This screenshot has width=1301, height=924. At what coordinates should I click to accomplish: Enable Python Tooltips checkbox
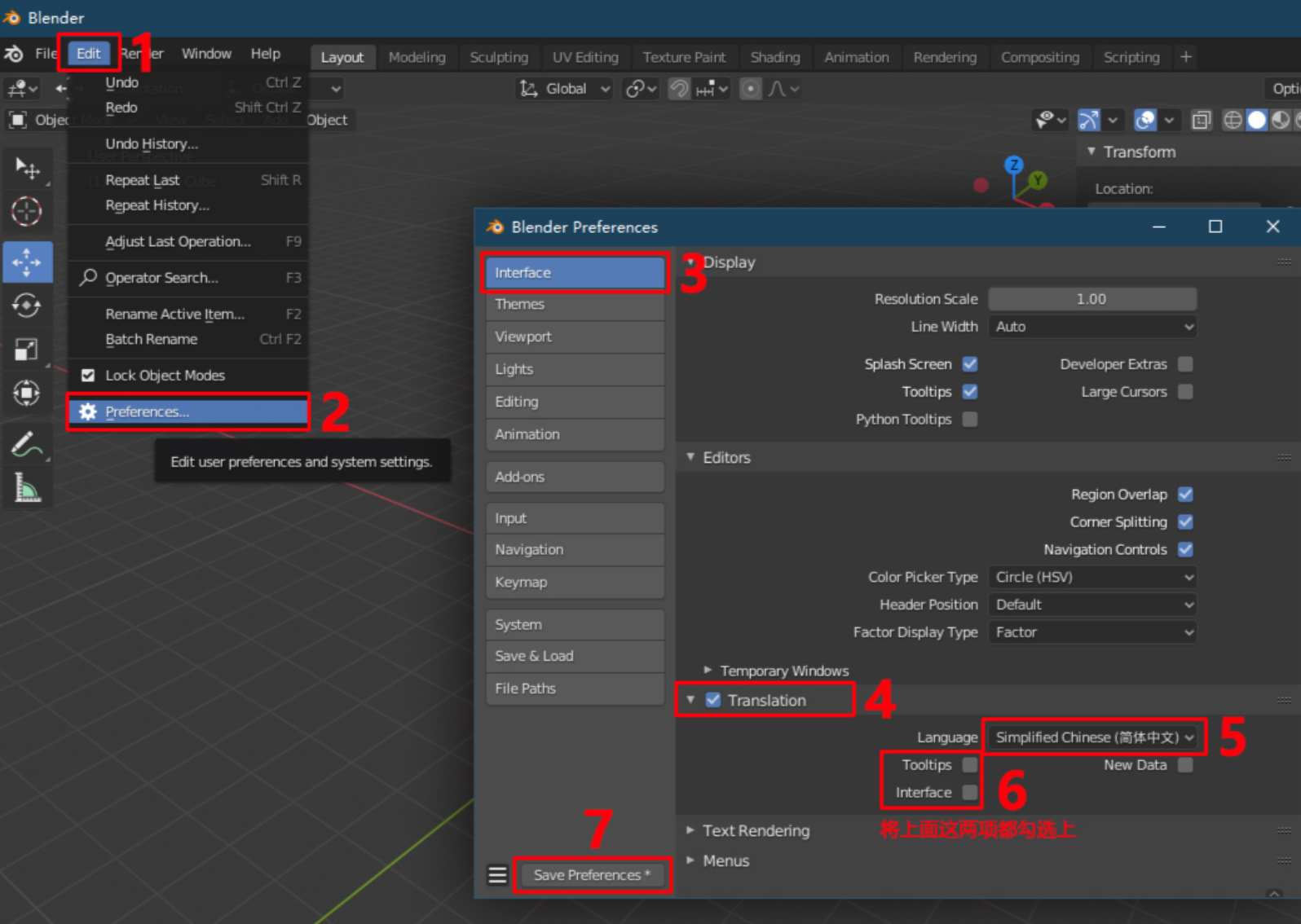[970, 420]
